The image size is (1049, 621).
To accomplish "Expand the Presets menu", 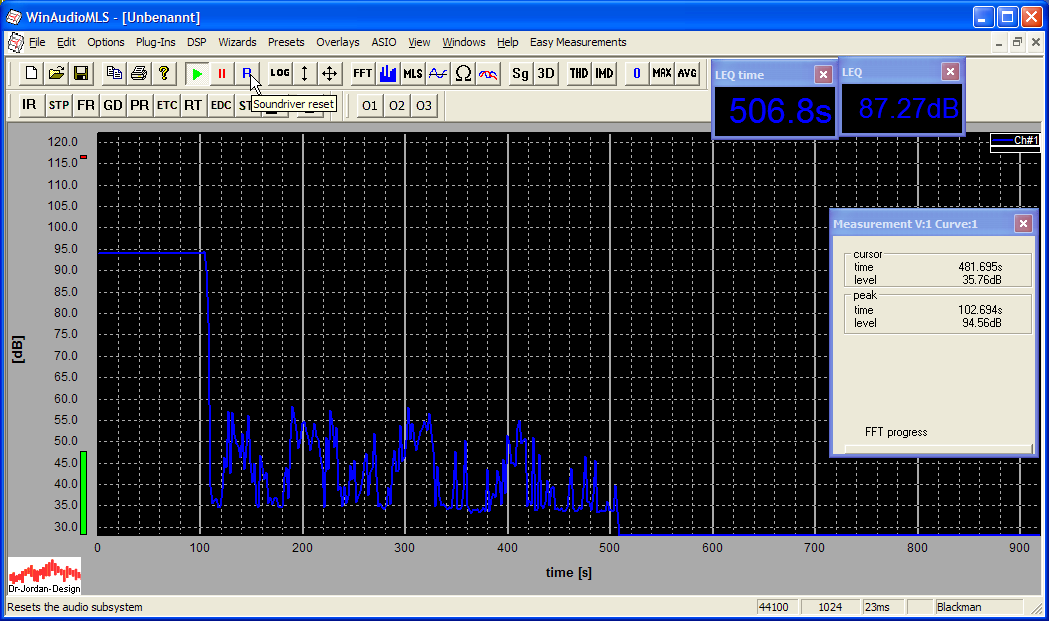I will coord(286,42).
